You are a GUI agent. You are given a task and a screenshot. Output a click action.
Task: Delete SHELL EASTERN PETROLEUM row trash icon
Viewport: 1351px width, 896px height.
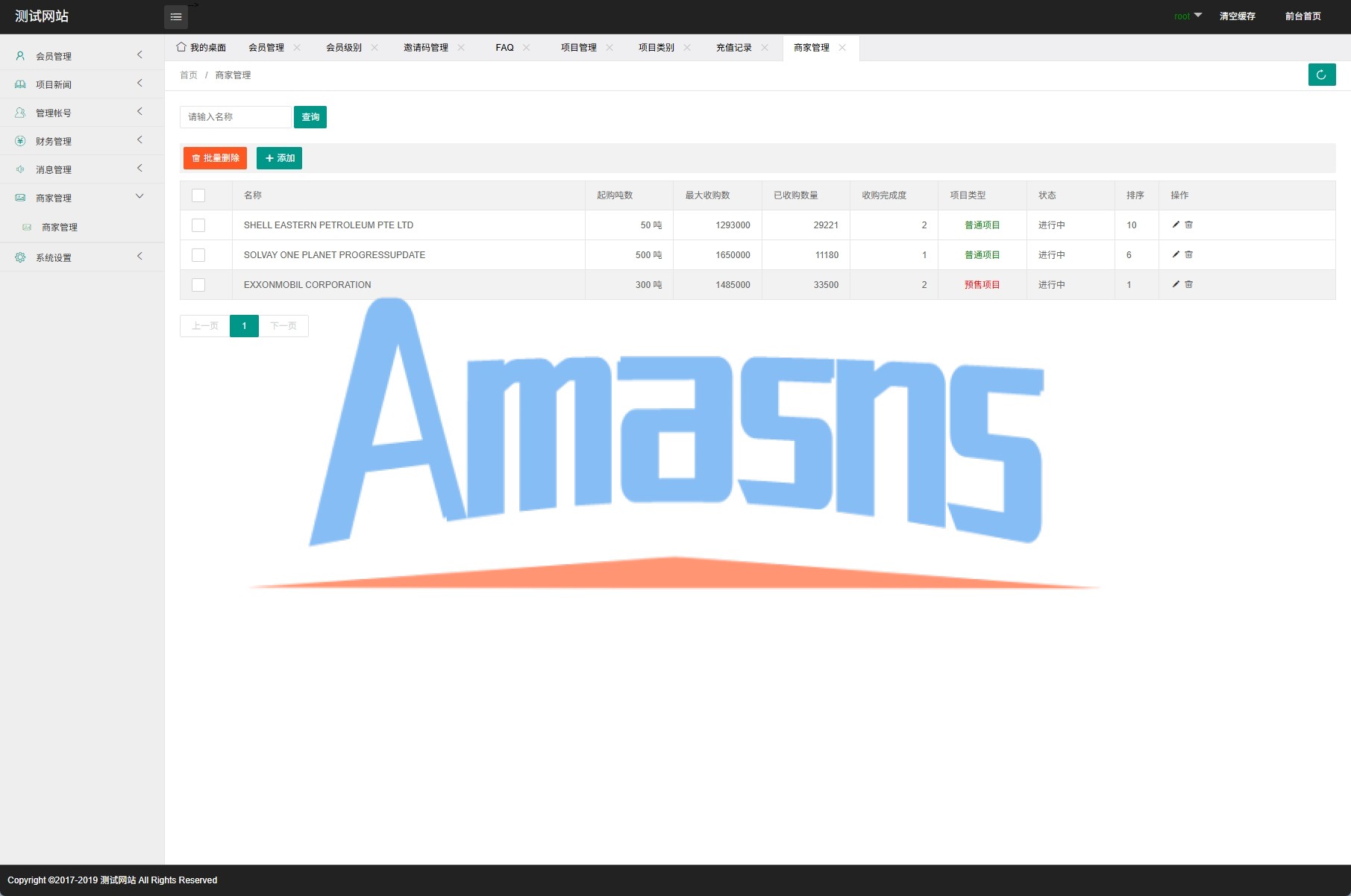click(1189, 225)
